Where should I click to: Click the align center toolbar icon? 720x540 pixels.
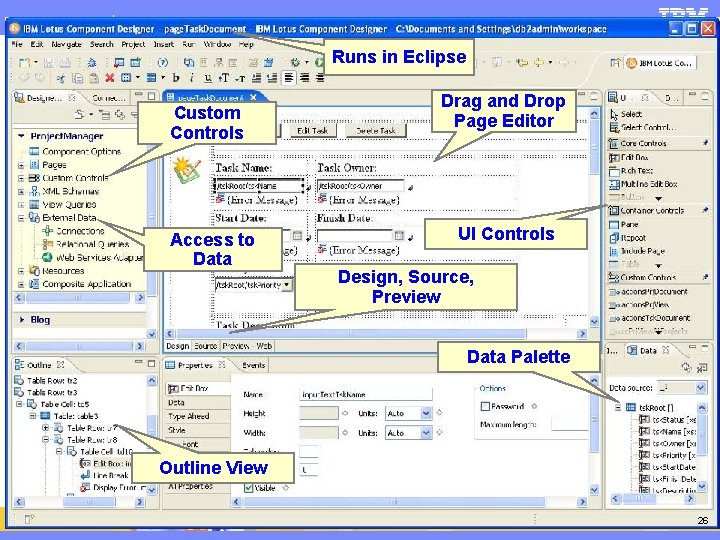[304, 78]
